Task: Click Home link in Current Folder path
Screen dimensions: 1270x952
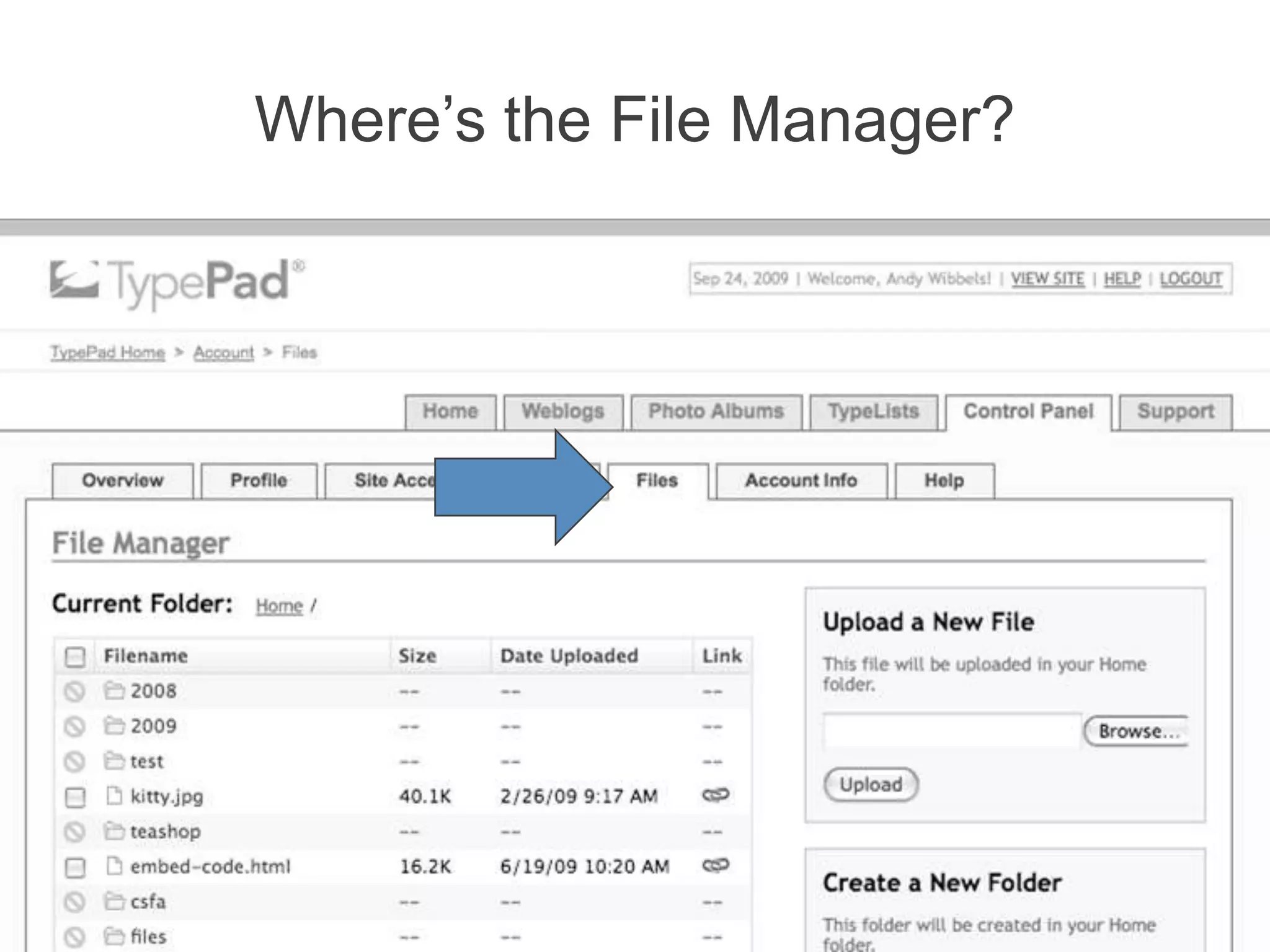Action: [280, 606]
